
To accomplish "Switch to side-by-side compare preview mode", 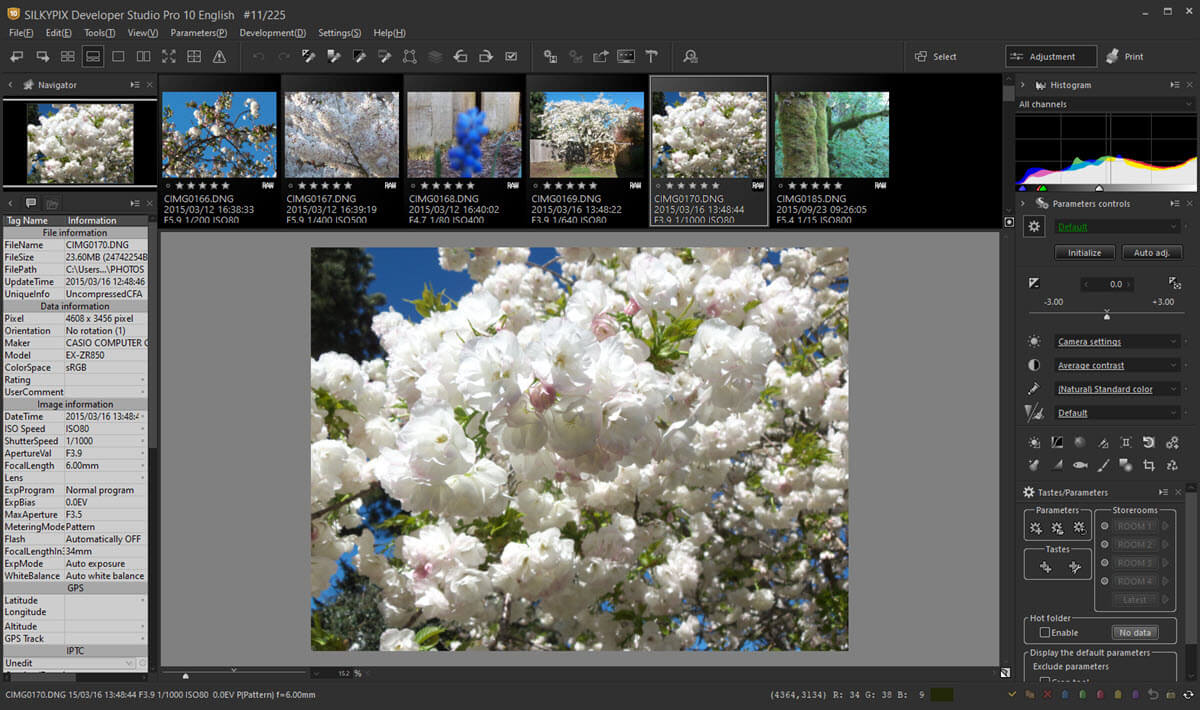I will tap(143, 56).
